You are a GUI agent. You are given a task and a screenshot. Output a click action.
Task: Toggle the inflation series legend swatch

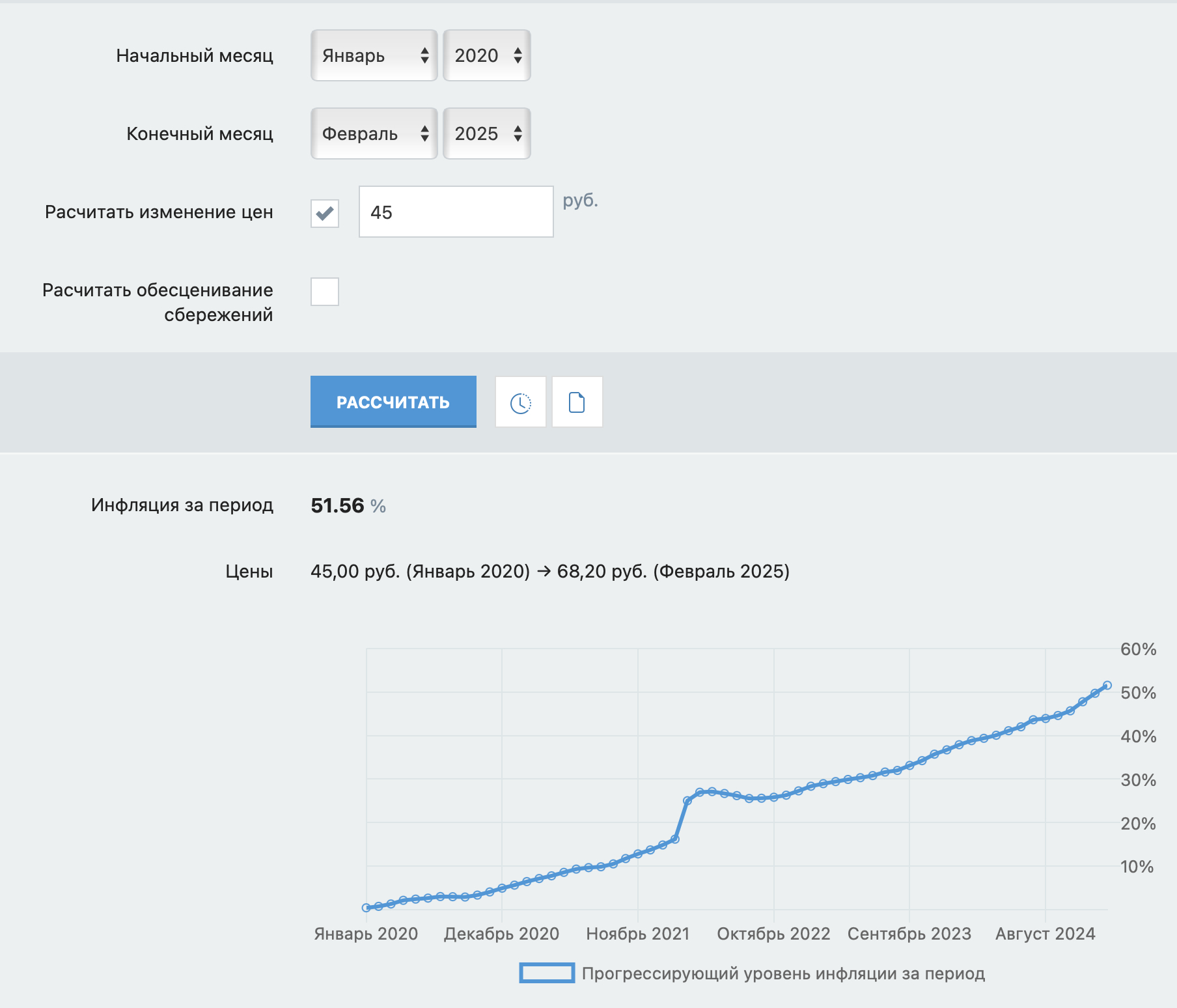pyautogui.click(x=547, y=973)
